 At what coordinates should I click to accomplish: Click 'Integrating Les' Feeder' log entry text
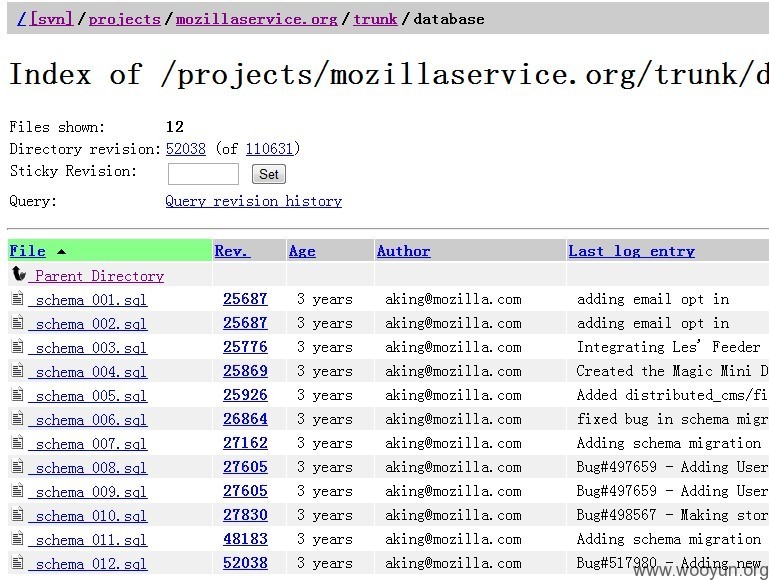tap(668, 347)
